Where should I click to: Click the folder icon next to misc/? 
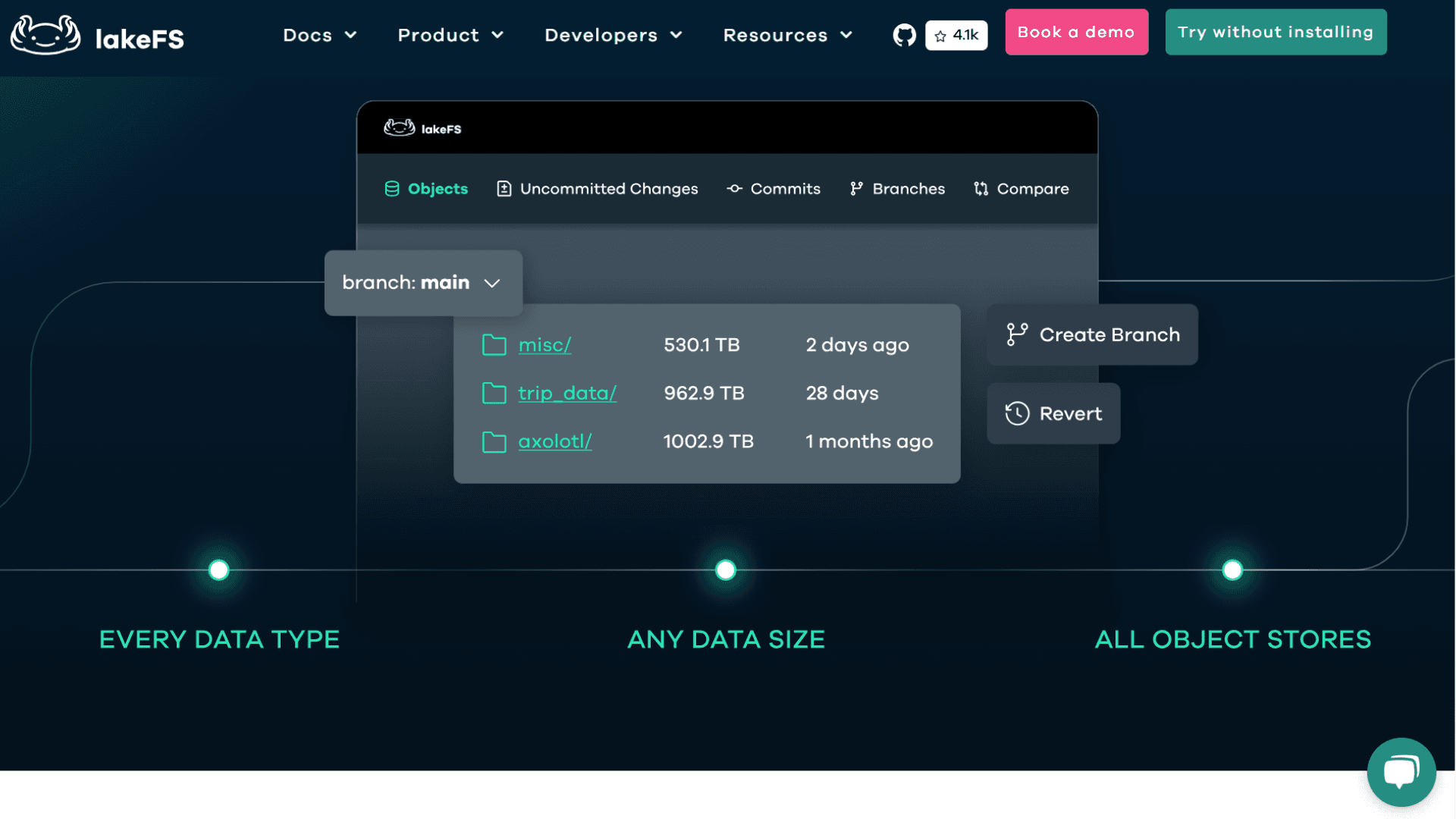pos(494,345)
